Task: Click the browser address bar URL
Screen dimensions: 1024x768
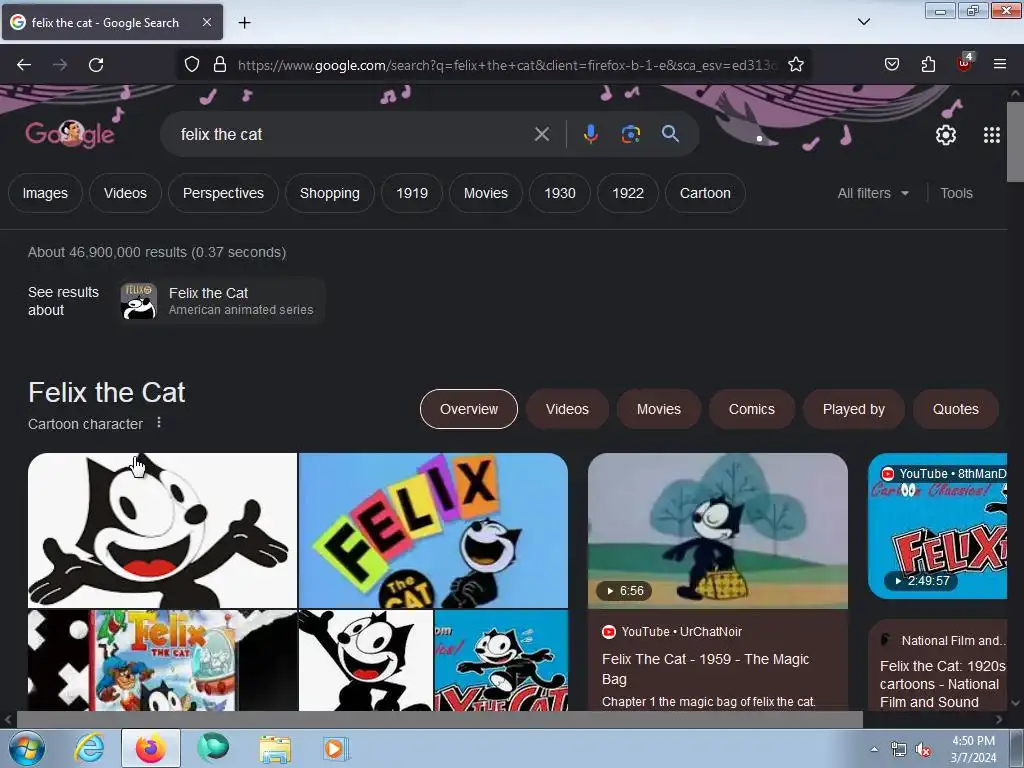Action: click(x=506, y=65)
